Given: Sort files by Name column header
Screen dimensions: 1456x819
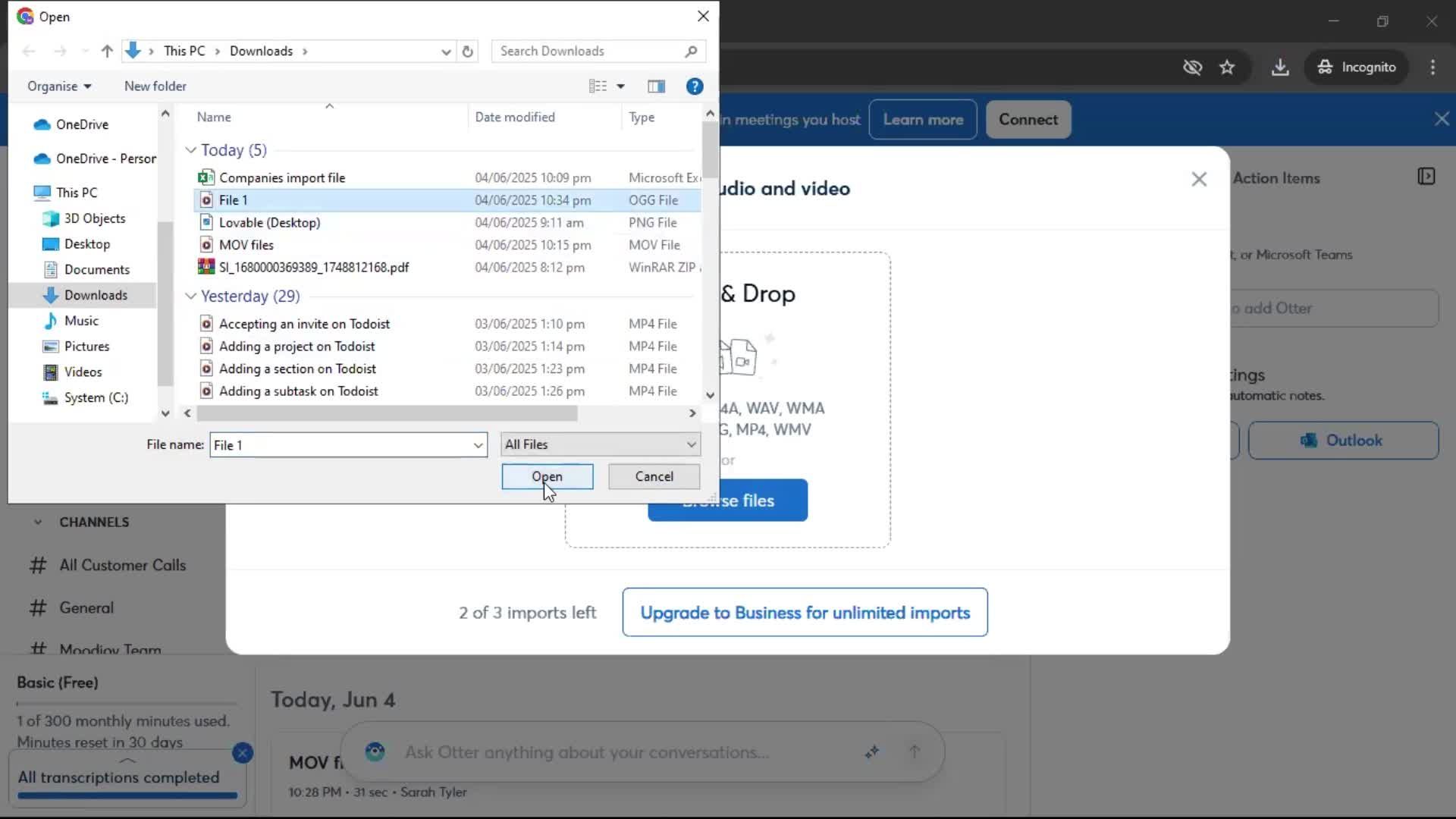Looking at the screenshot, I should (214, 117).
